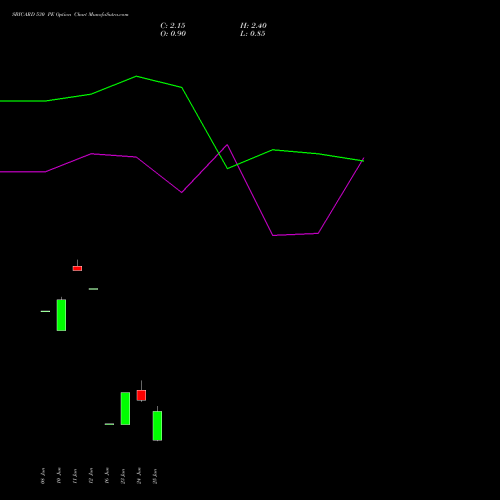Click the '24 Jan' date axis label
Viewport: 500px width, 500px height.
[x=139, y=476]
